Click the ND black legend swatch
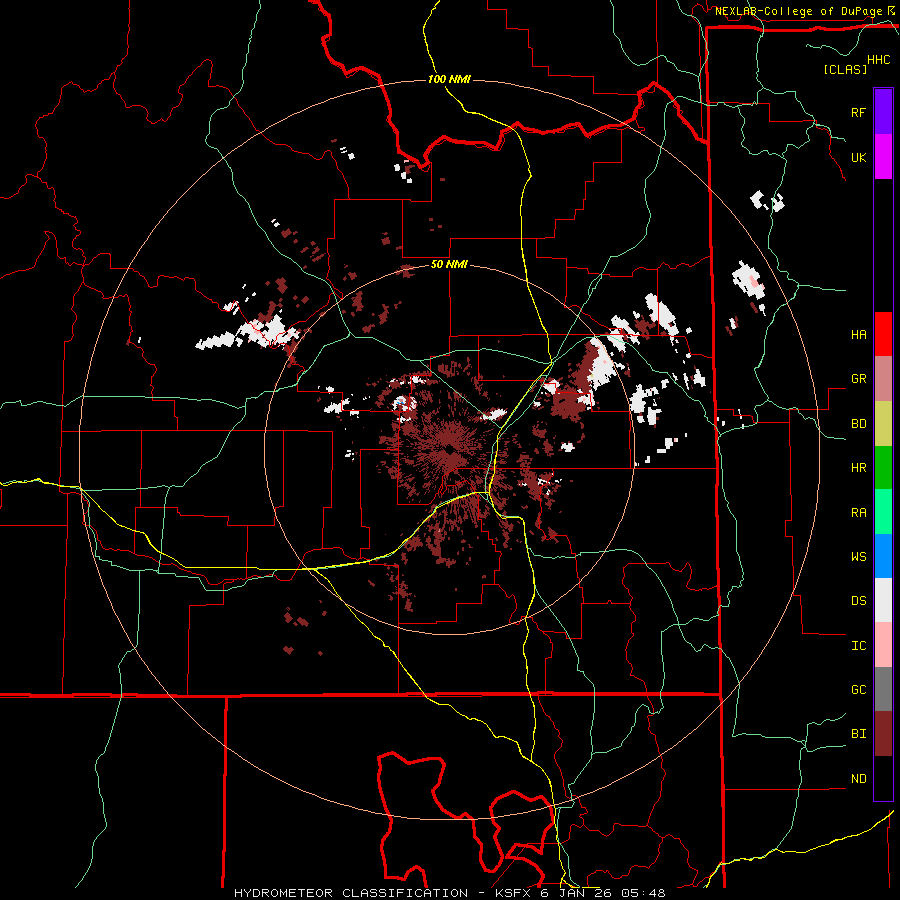 [x=883, y=778]
